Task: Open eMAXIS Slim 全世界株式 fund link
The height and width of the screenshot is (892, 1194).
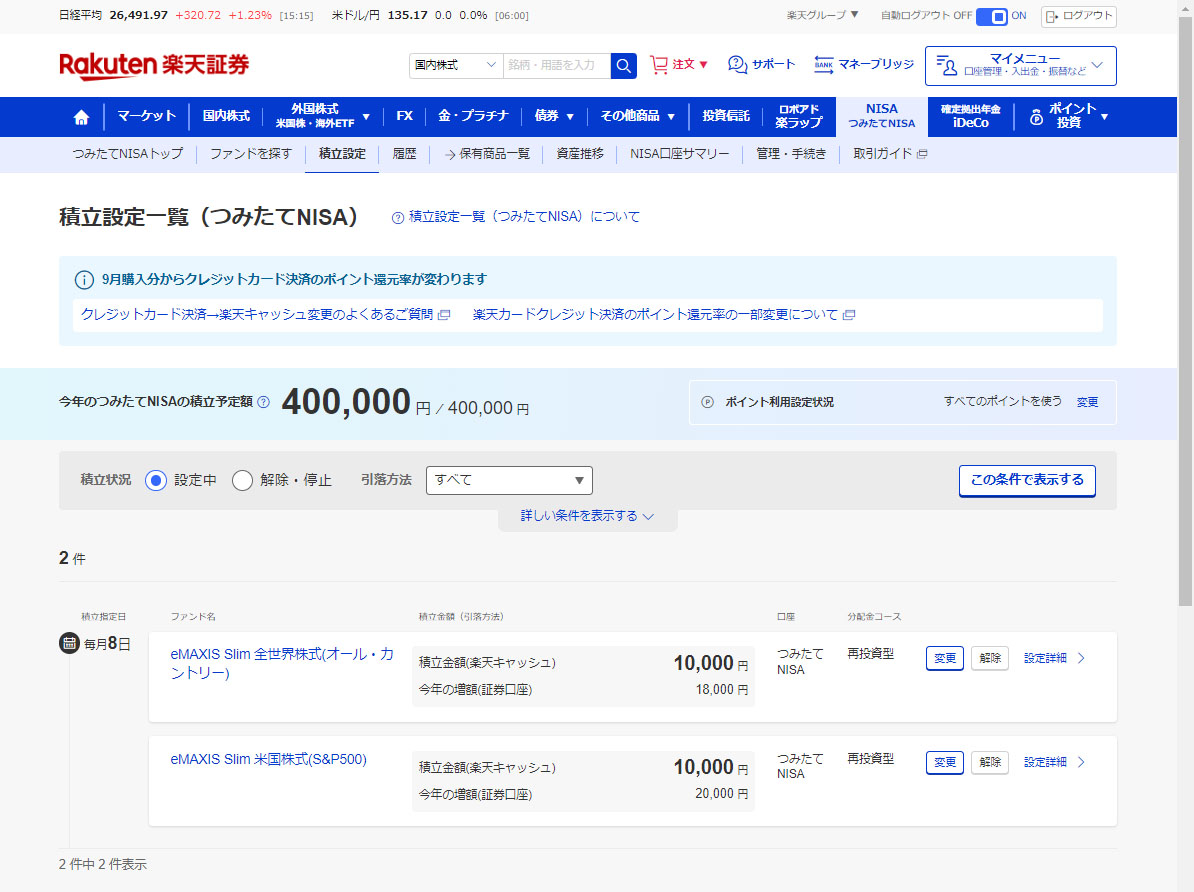Action: tap(282, 663)
